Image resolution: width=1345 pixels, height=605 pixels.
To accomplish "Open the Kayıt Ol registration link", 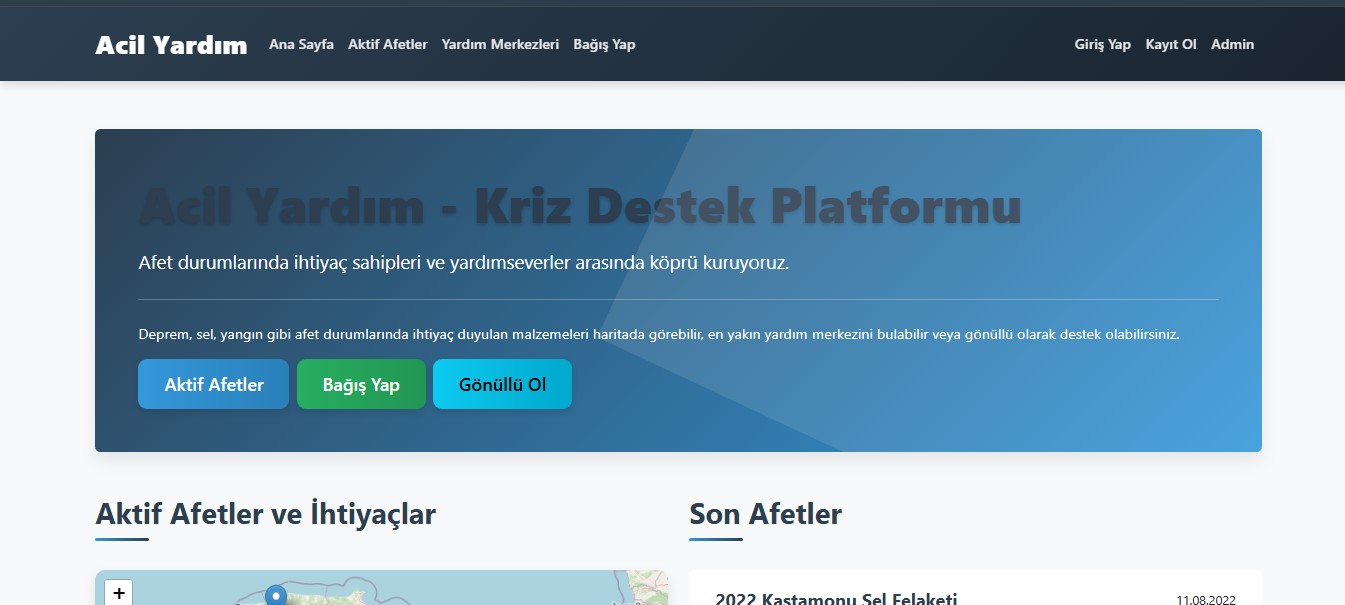I will click(x=1170, y=44).
